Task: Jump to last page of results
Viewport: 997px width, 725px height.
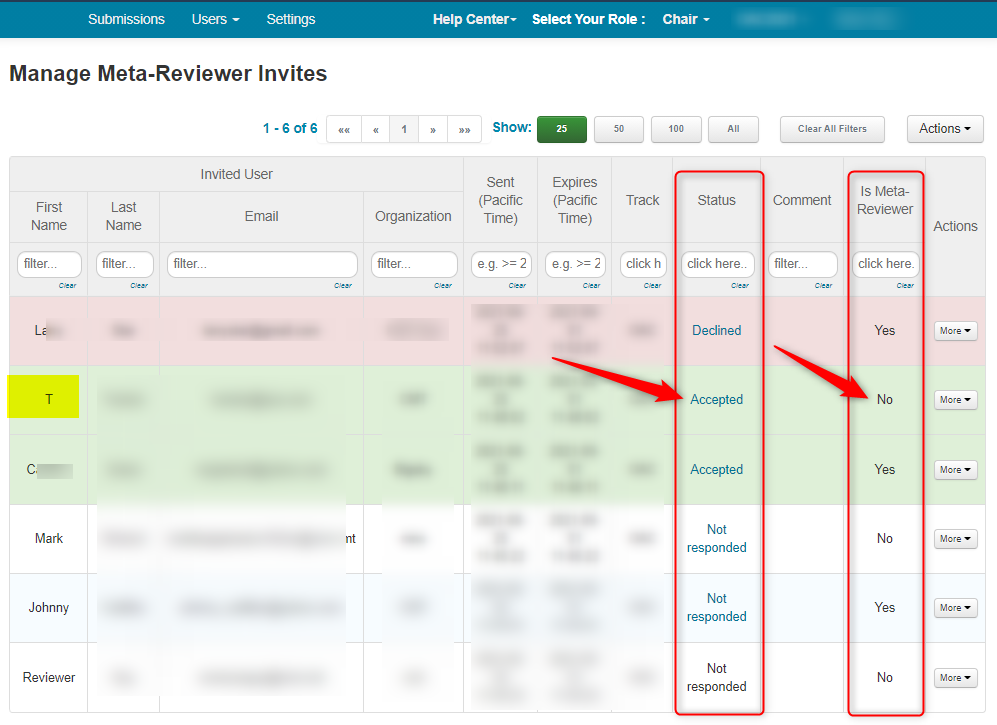Action: (464, 129)
